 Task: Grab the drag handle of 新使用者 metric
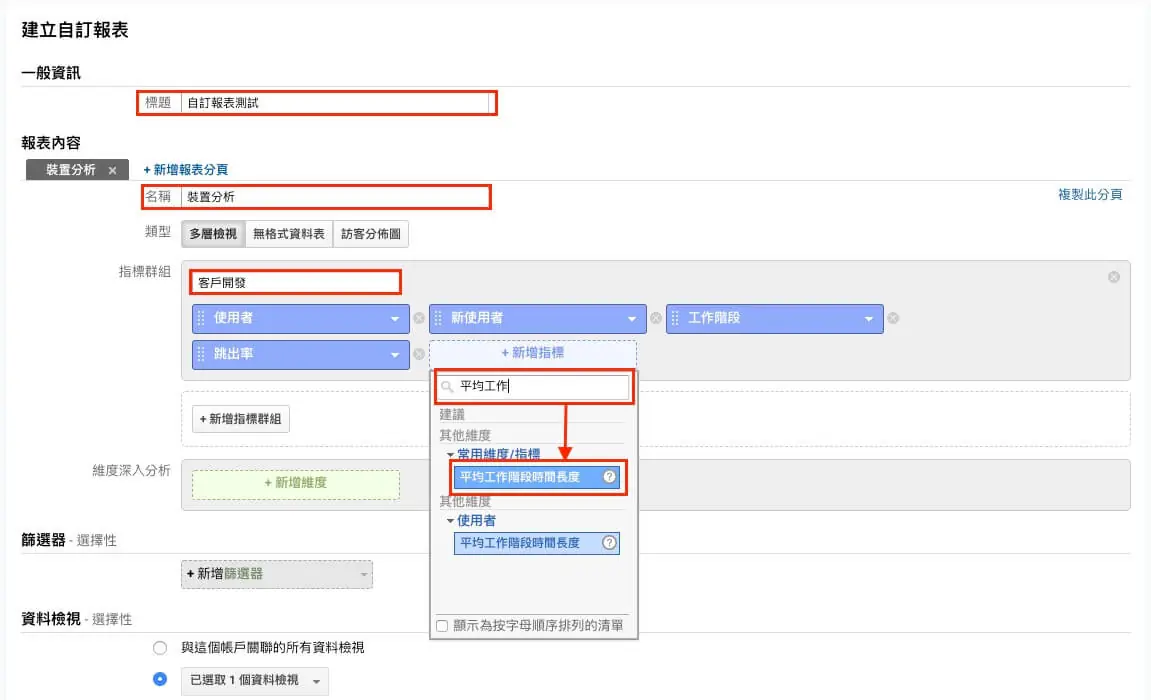click(438, 318)
